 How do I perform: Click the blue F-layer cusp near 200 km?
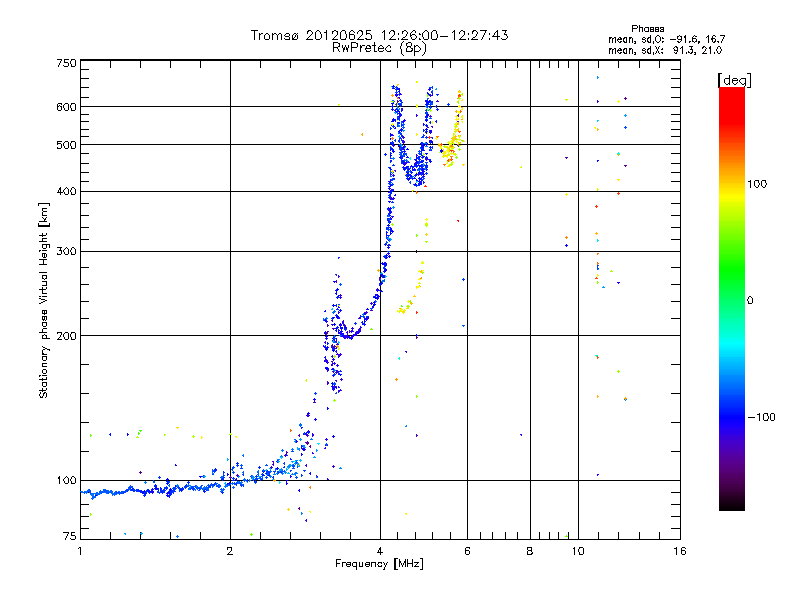(x=347, y=332)
